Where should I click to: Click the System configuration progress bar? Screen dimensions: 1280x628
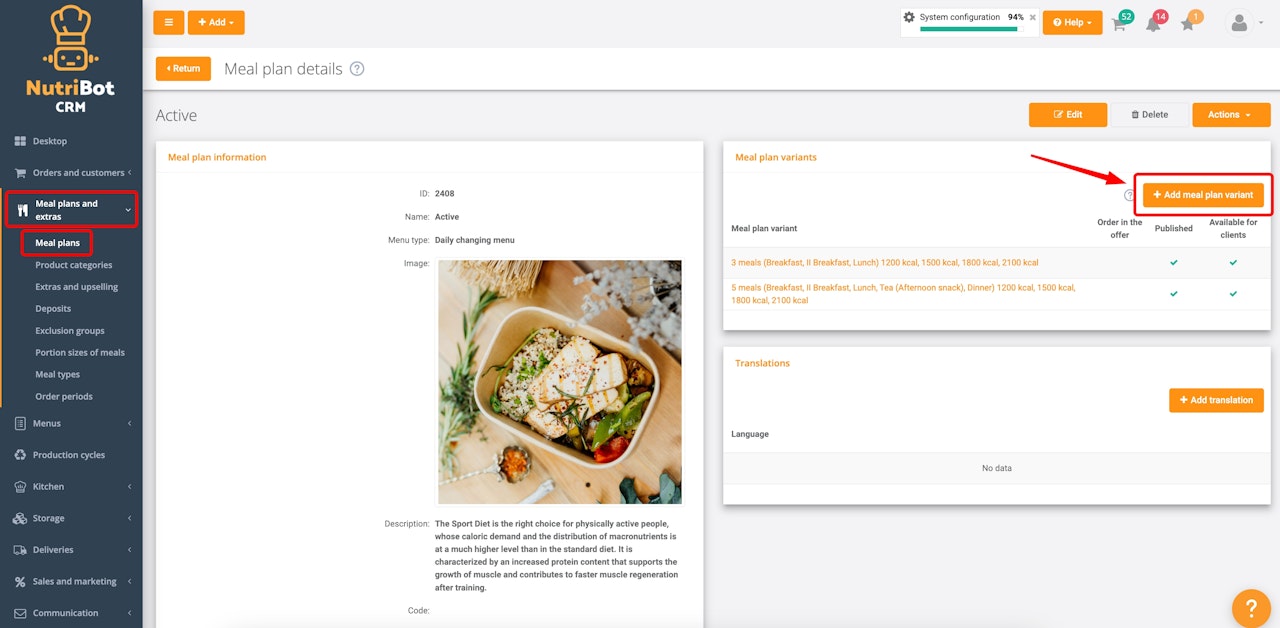click(x=969, y=29)
